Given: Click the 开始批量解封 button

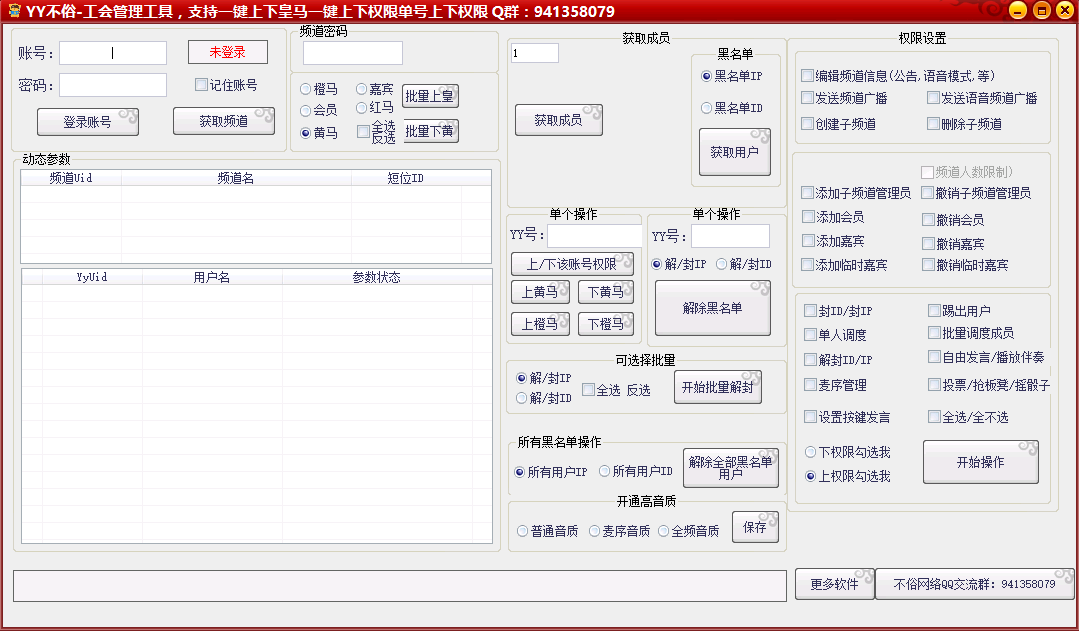Looking at the screenshot, I should (x=718, y=387).
